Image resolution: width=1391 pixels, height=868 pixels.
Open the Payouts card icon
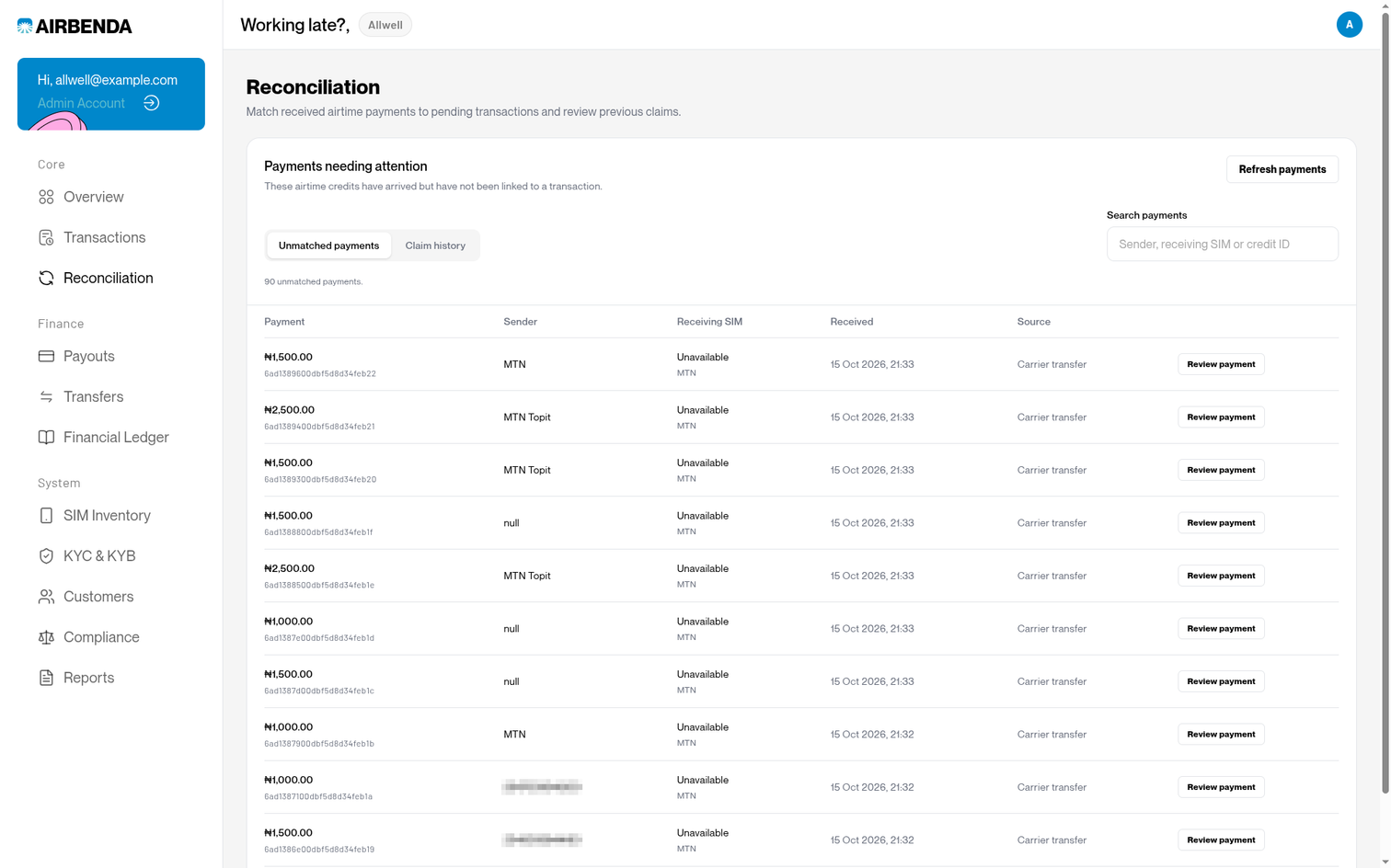(46, 356)
